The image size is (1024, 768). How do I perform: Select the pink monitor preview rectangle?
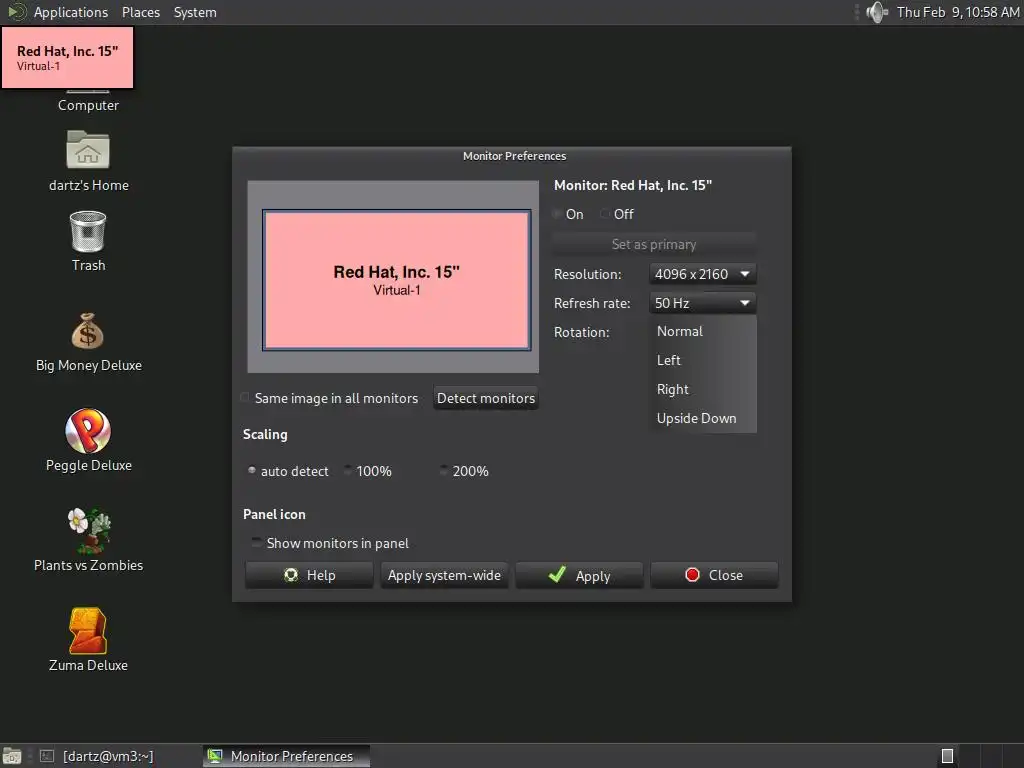pyautogui.click(x=396, y=280)
